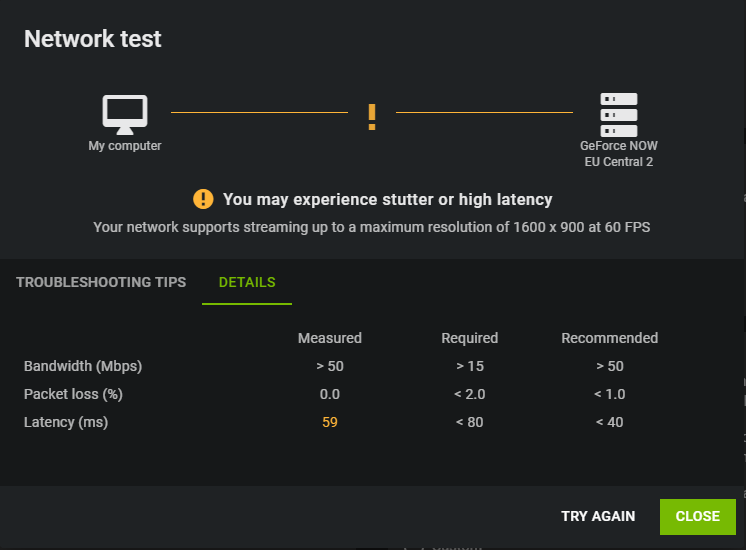Click the Try Again button
This screenshot has width=746, height=550.
[x=598, y=516]
